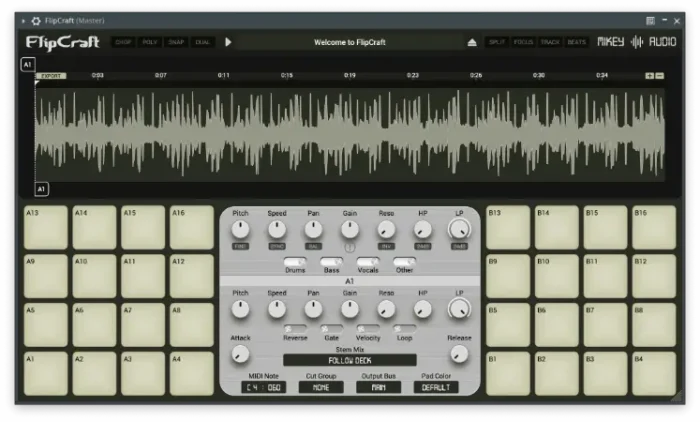Open the Pad Color dropdown
This screenshot has height=422, width=700.
coord(439,387)
